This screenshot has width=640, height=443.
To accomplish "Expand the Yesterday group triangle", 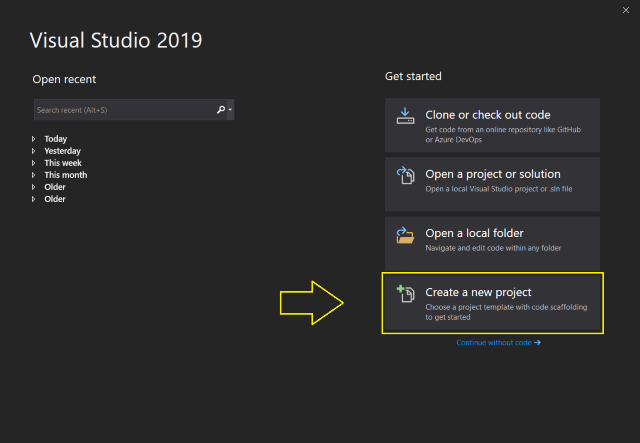I will 33,151.
